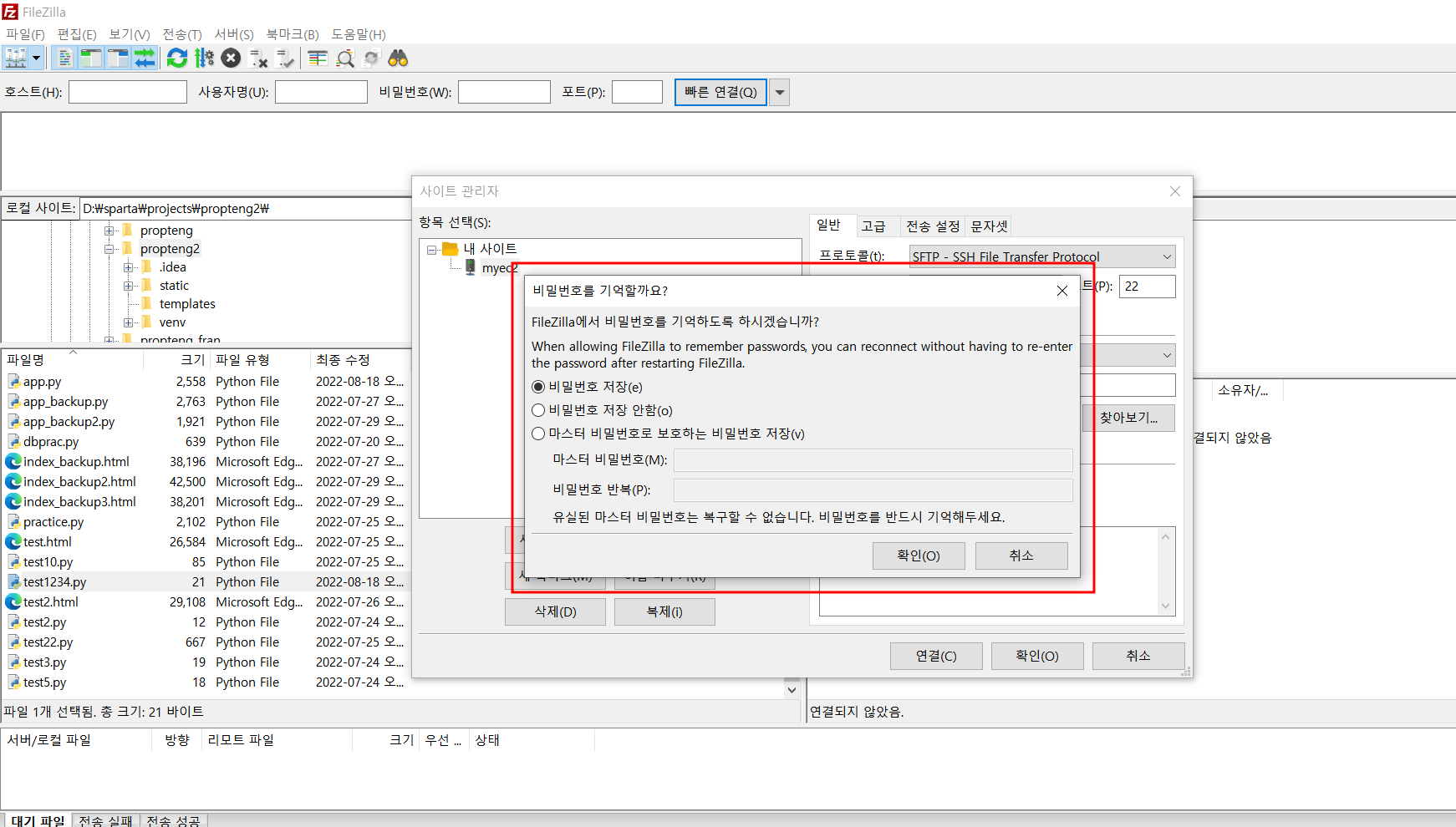Expand the static folder node
This screenshot has width=1456, height=827.
coord(128,286)
